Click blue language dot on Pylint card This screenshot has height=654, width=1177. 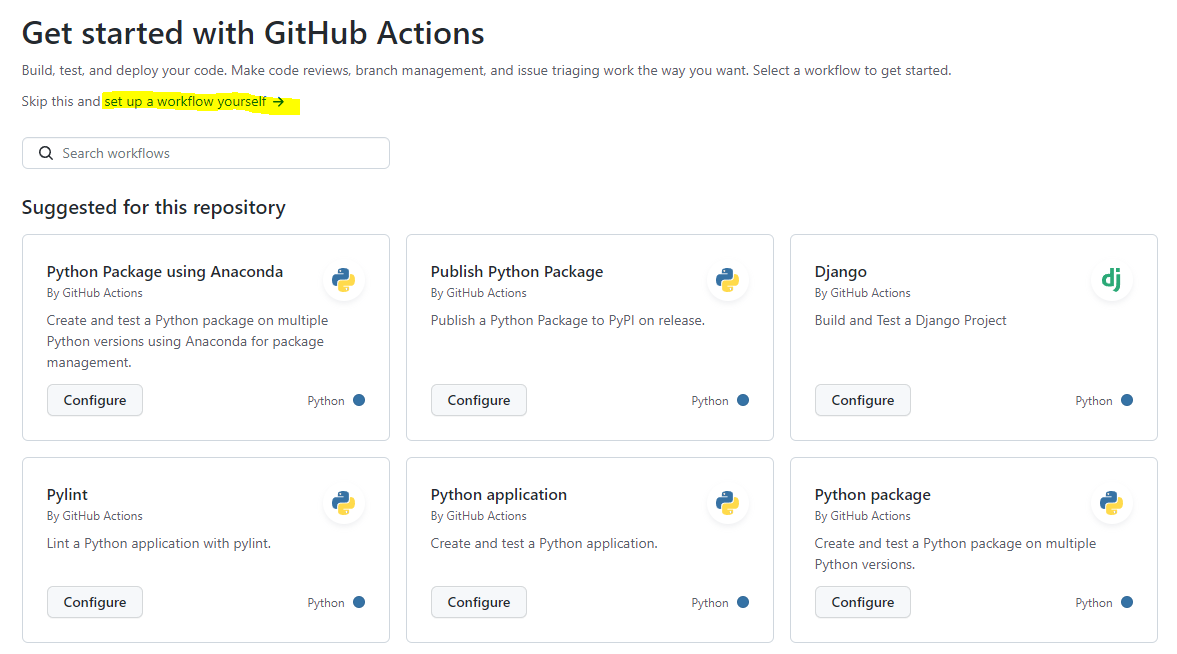click(359, 602)
